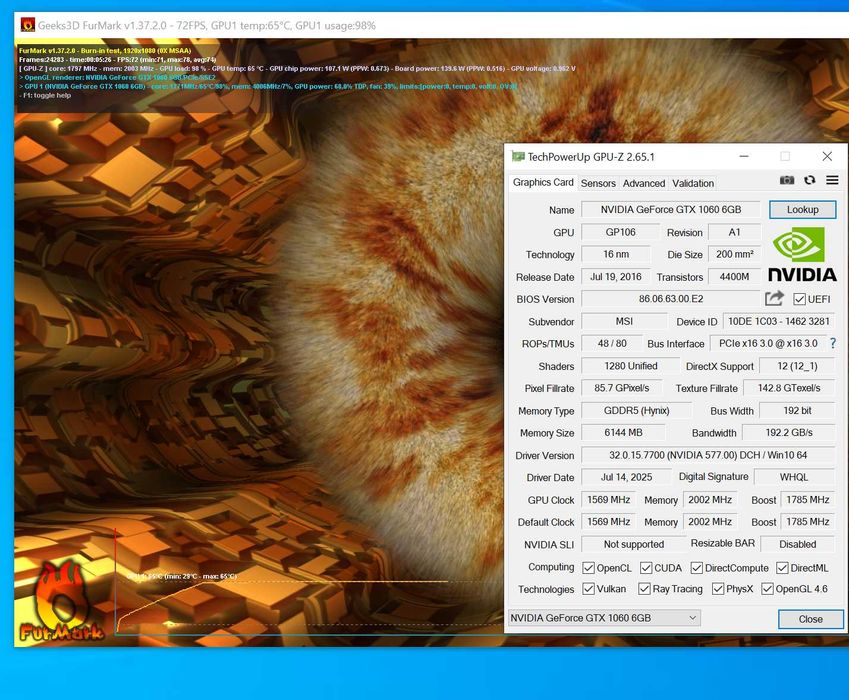This screenshot has height=700, width=849.
Task: Click the Transistors value 4400M
Action: [x=734, y=277]
